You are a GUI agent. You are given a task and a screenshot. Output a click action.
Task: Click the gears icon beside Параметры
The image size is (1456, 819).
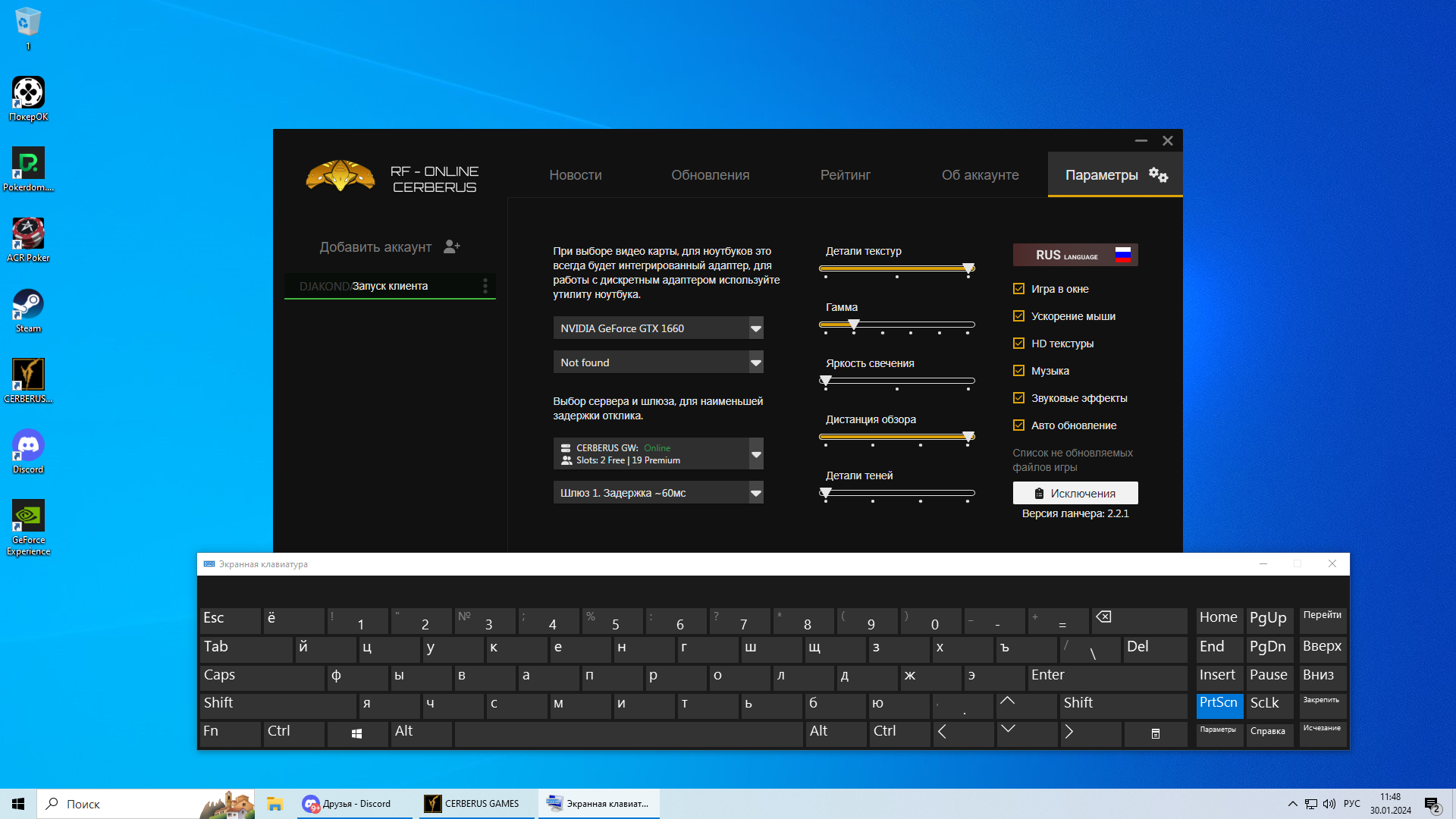[x=1158, y=174]
